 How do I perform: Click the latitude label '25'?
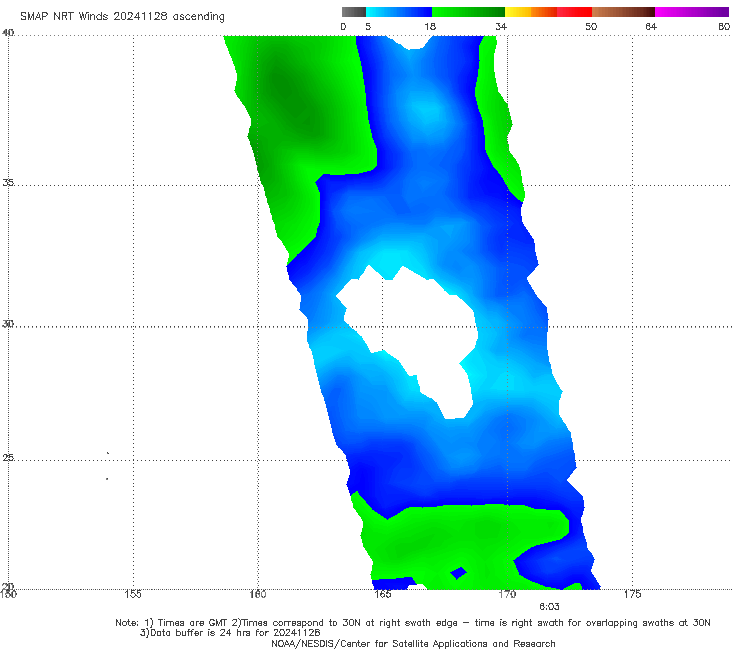(8, 458)
